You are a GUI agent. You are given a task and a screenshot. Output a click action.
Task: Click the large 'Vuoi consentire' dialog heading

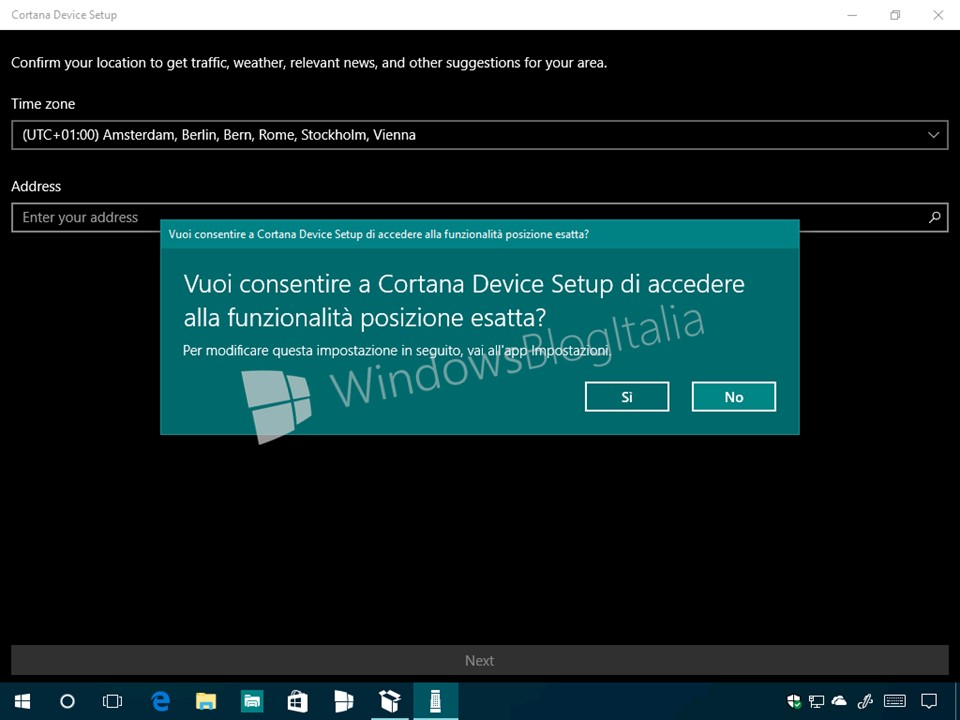[464, 301]
